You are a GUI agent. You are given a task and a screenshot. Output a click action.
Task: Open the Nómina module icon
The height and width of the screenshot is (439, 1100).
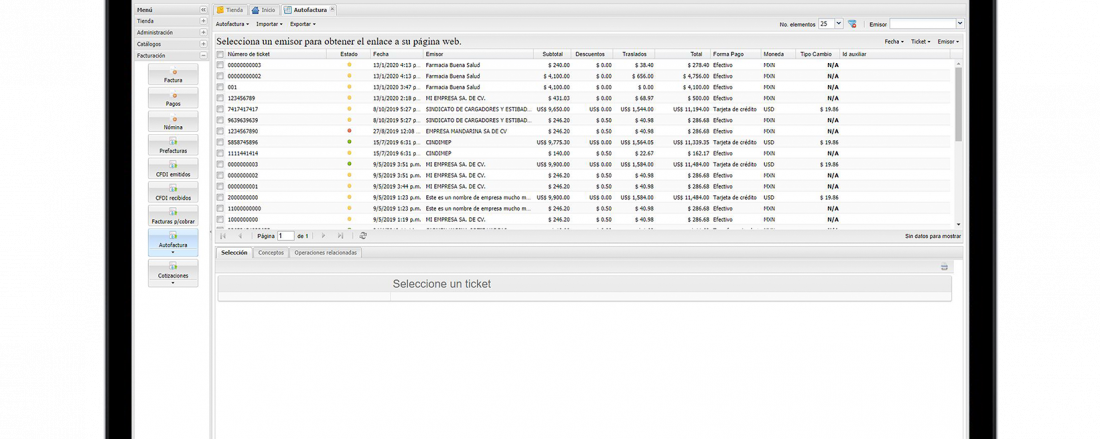pos(173,122)
